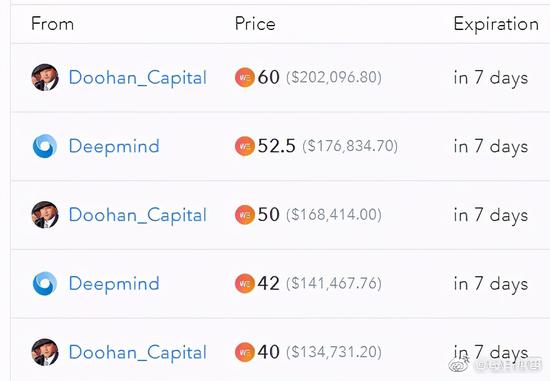Viewport: 550px width, 381px height.
Task: Click the Expiration column header
Action: [x=496, y=25]
